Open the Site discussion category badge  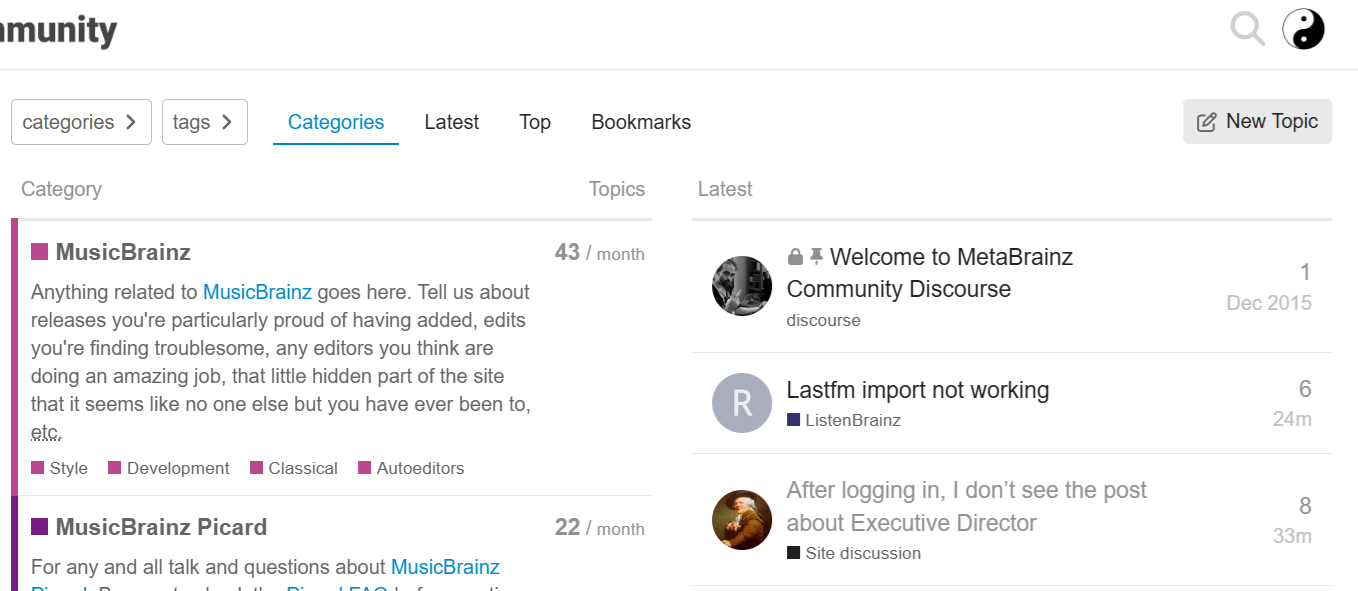[x=862, y=553]
